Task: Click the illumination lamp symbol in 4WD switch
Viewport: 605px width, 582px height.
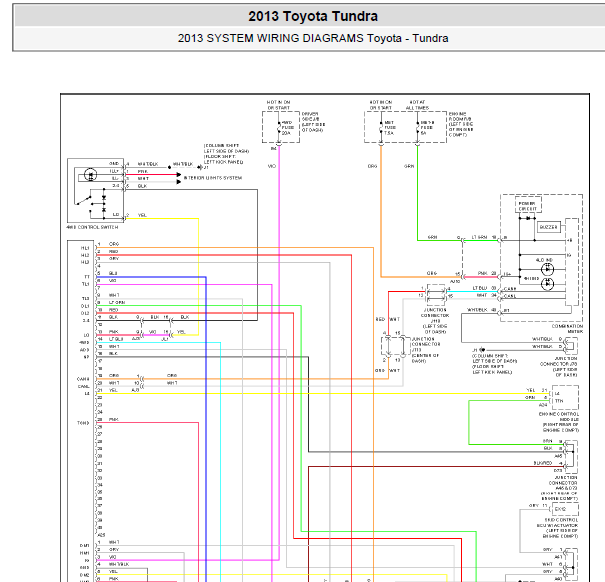Action: (90, 175)
